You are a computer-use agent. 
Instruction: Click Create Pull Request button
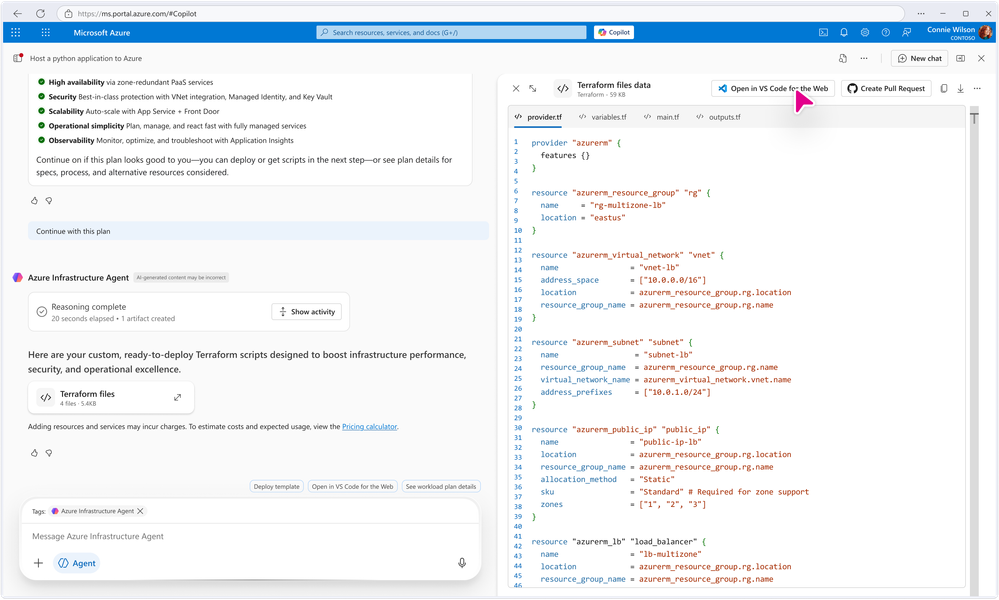tap(886, 89)
